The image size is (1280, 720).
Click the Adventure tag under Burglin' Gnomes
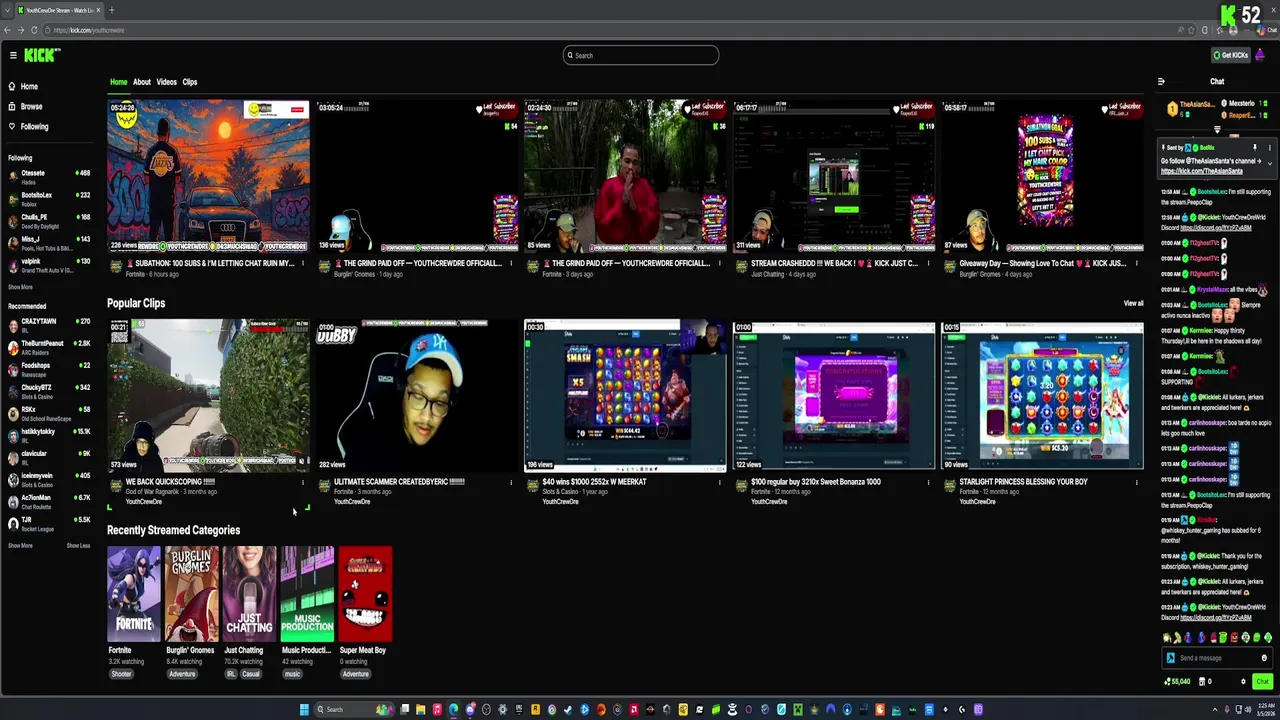pyautogui.click(x=182, y=674)
